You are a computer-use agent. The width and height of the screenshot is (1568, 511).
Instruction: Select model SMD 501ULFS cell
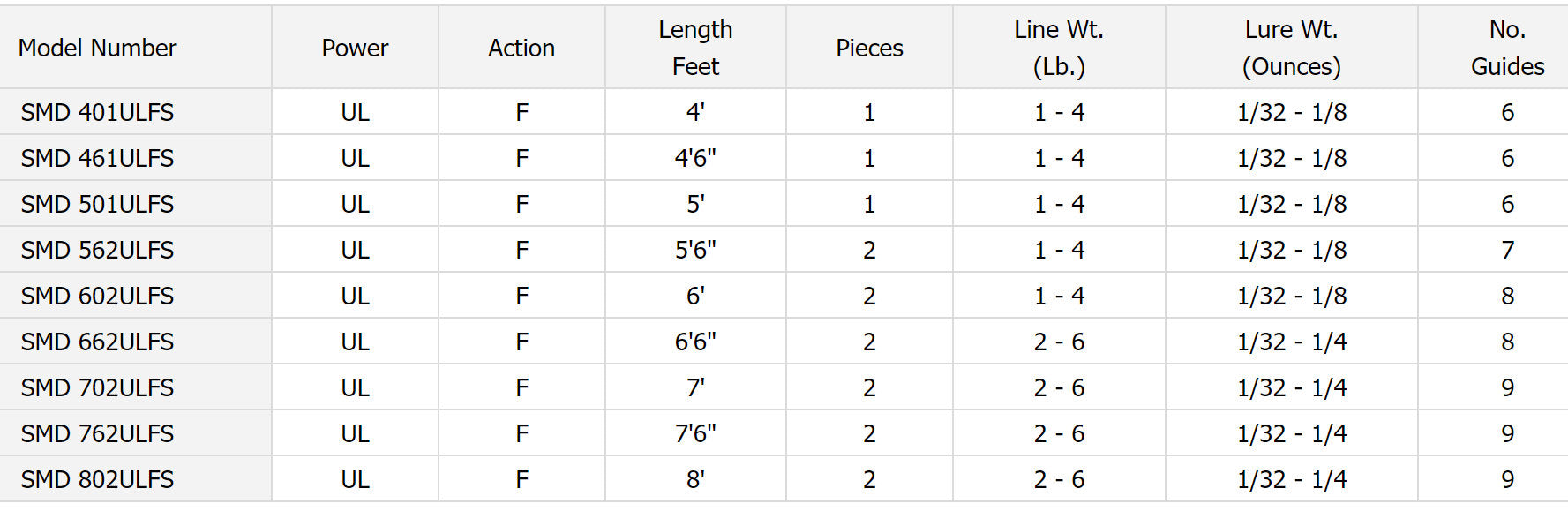pos(97,204)
